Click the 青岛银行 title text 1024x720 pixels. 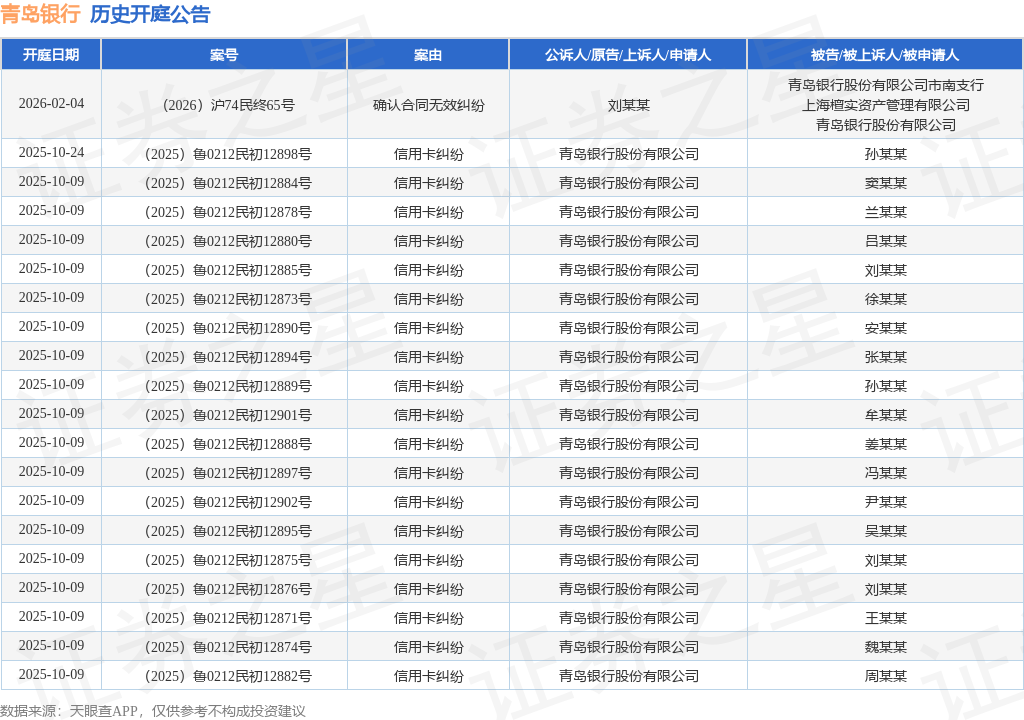(40, 14)
